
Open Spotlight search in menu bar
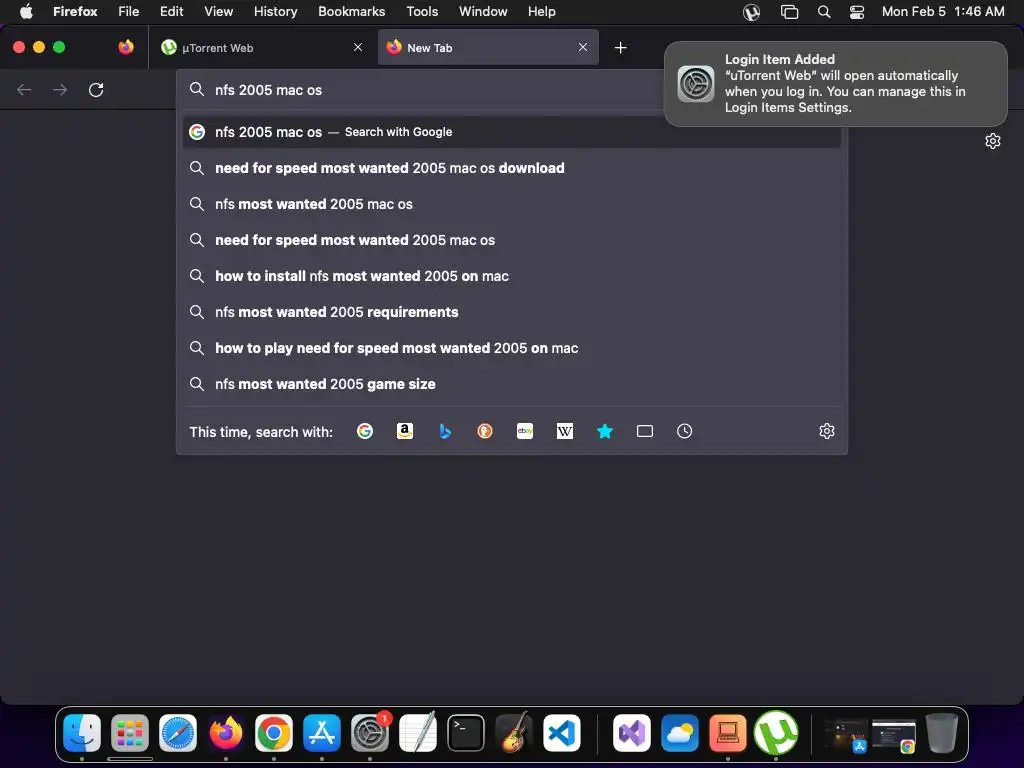[824, 12]
